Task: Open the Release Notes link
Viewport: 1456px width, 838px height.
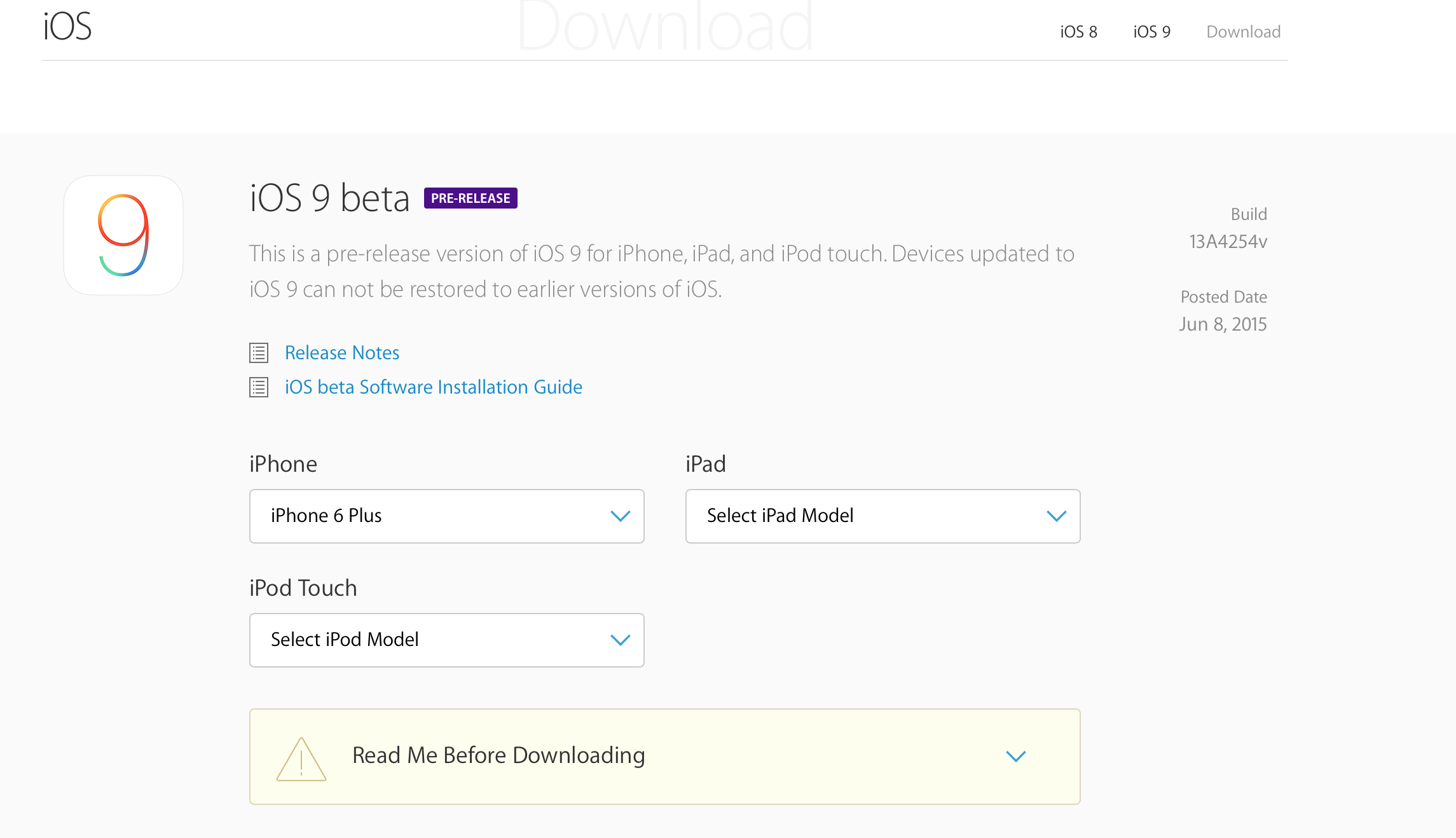Action: (x=342, y=353)
